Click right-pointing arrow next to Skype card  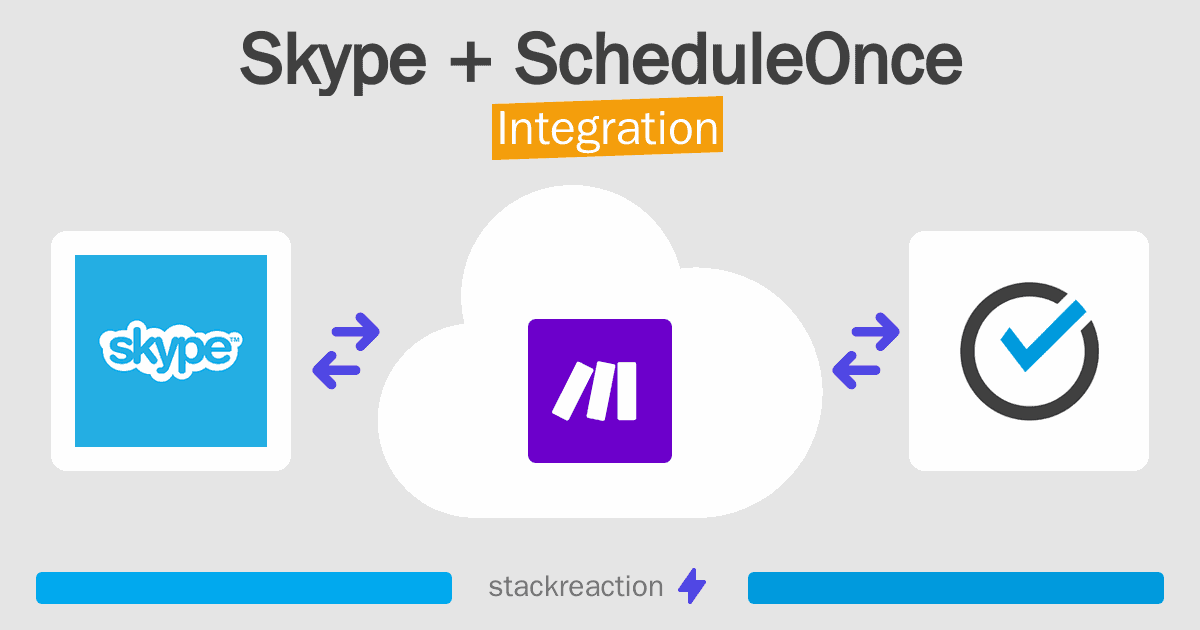(354, 330)
